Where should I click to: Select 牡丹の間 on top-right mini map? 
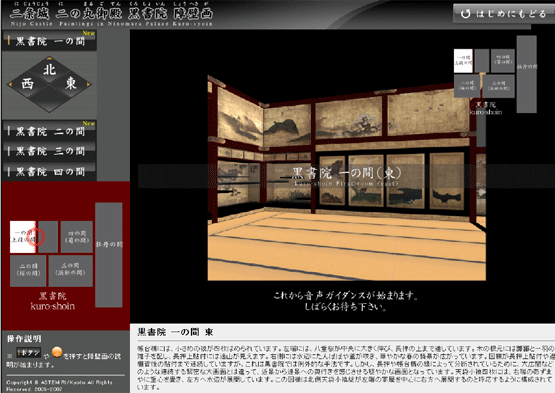click(527, 74)
